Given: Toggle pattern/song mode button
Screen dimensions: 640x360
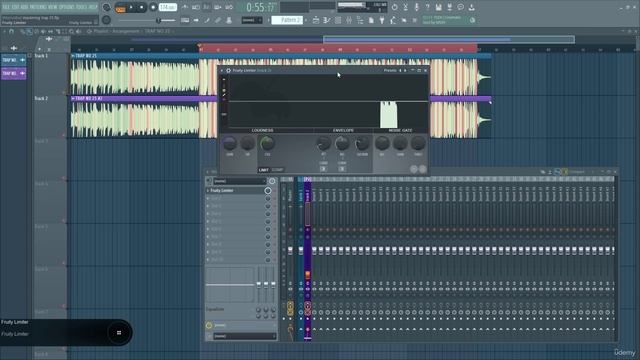Looking at the screenshot, I should pos(120,7).
